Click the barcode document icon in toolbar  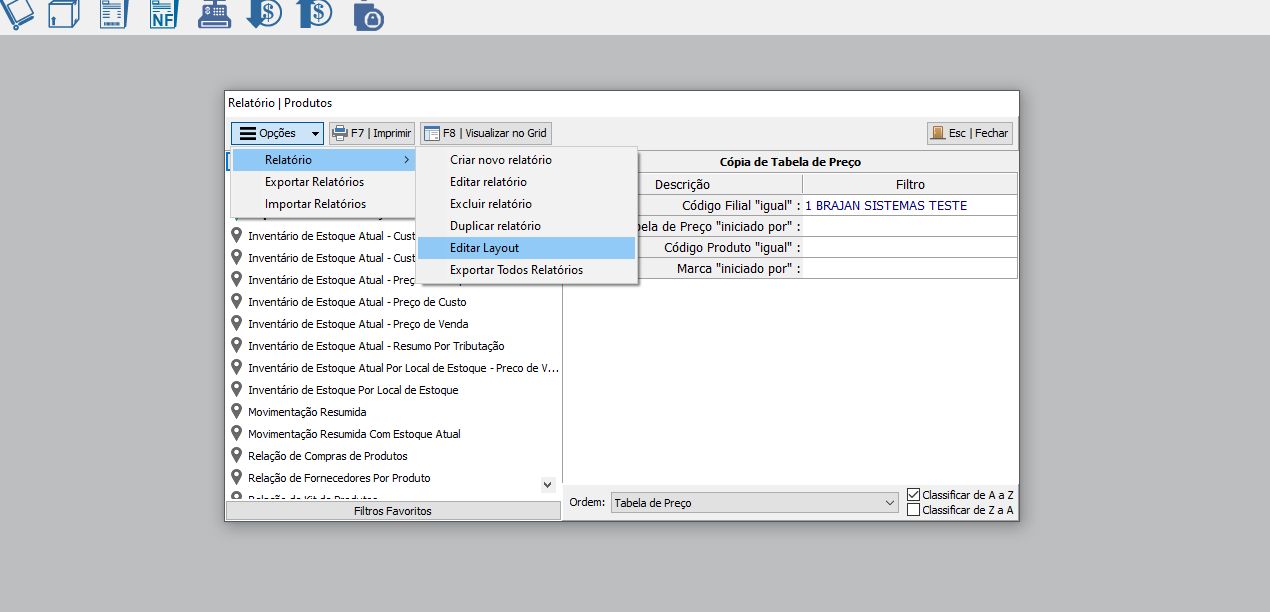[x=113, y=13]
